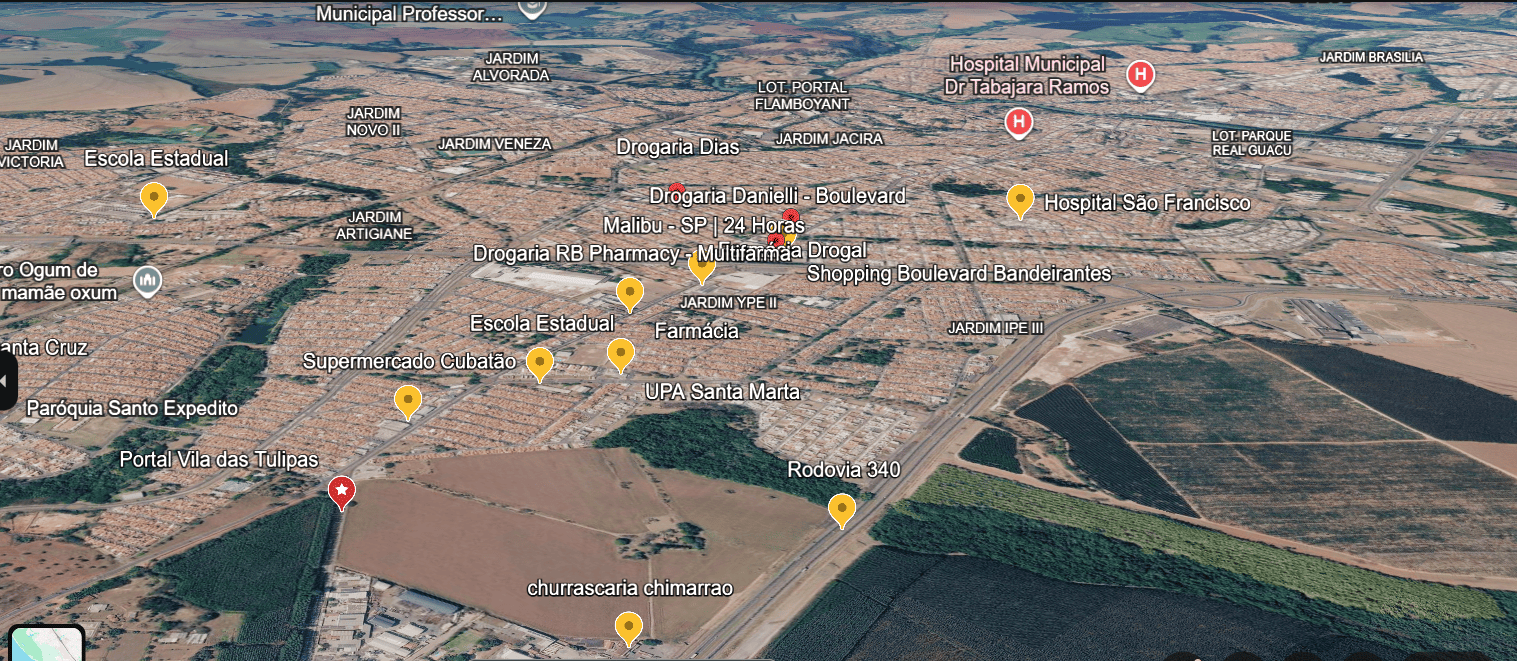Image resolution: width=1517 pixels, height=661 pixels.
Task: Select the Drogaria Dias label
Action: [678, 147]
